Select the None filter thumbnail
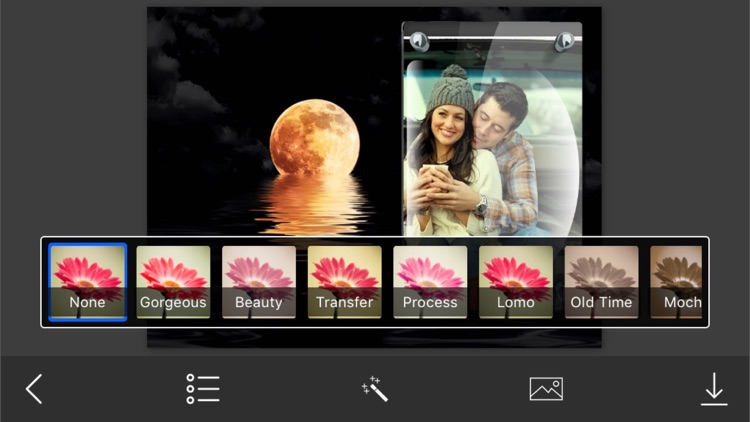Image resolution: width=750 pixels, height=422 pixels. (88, 282)
